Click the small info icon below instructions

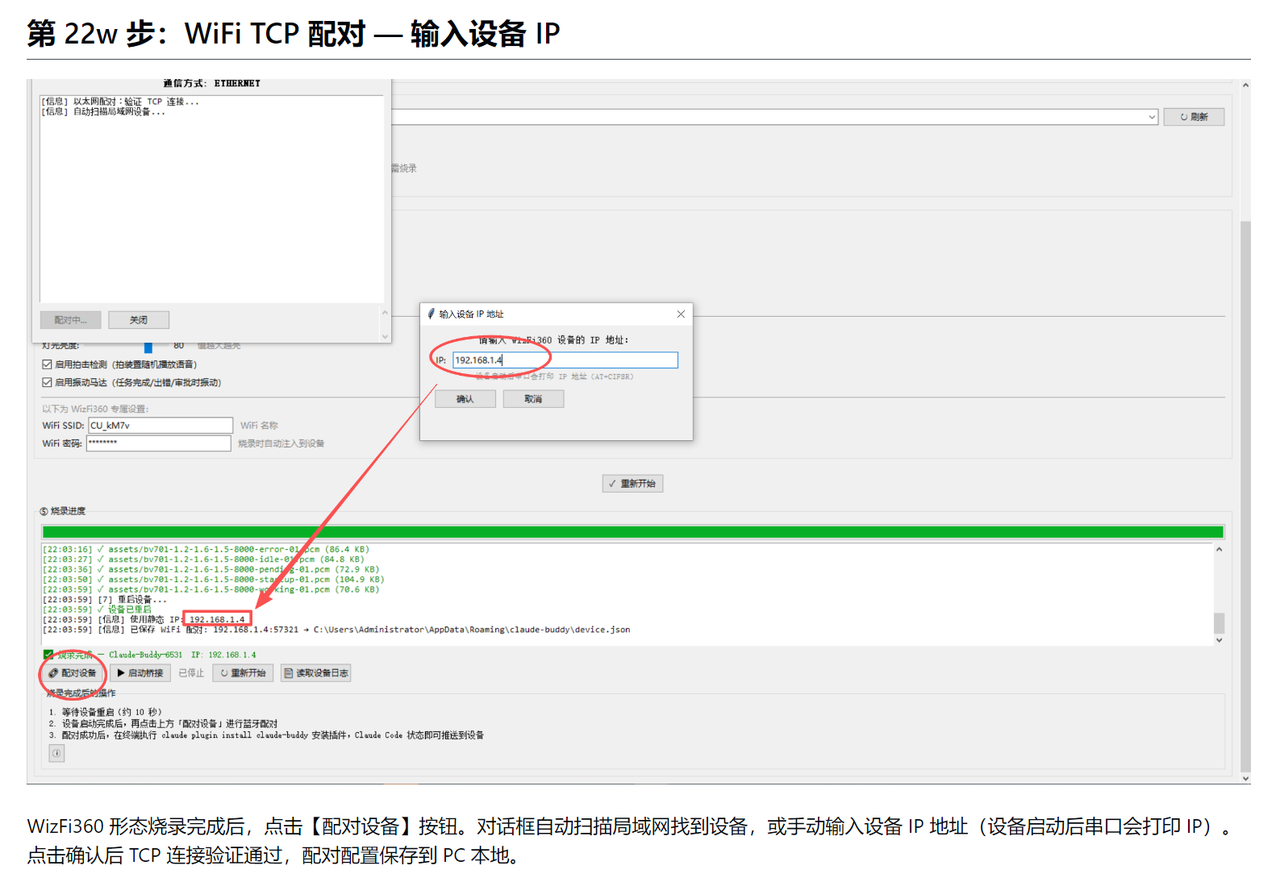pos(57,753)
